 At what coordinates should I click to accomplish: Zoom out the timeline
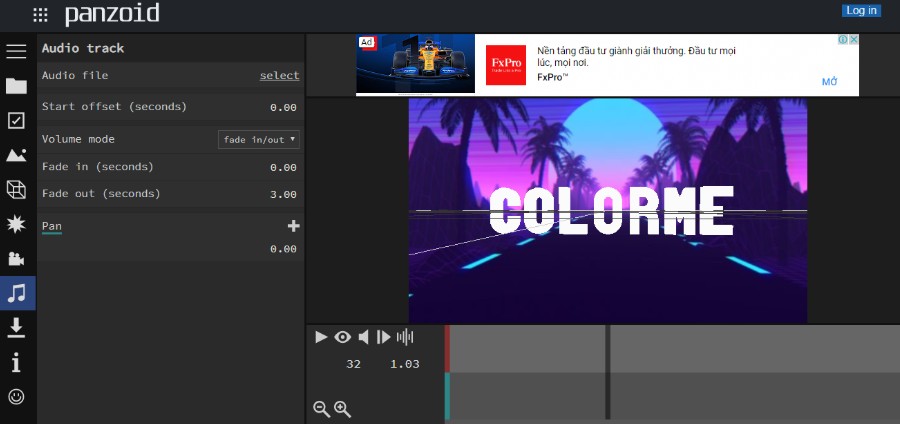tap(321, 409)
